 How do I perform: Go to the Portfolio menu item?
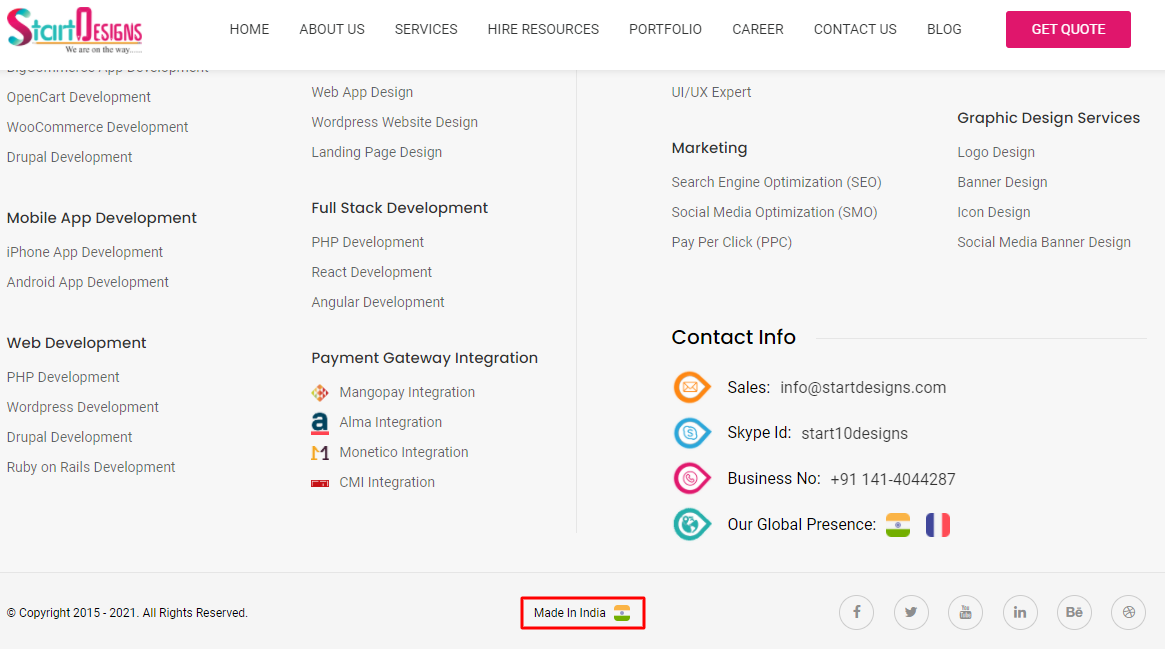click(x=665, y=29)
